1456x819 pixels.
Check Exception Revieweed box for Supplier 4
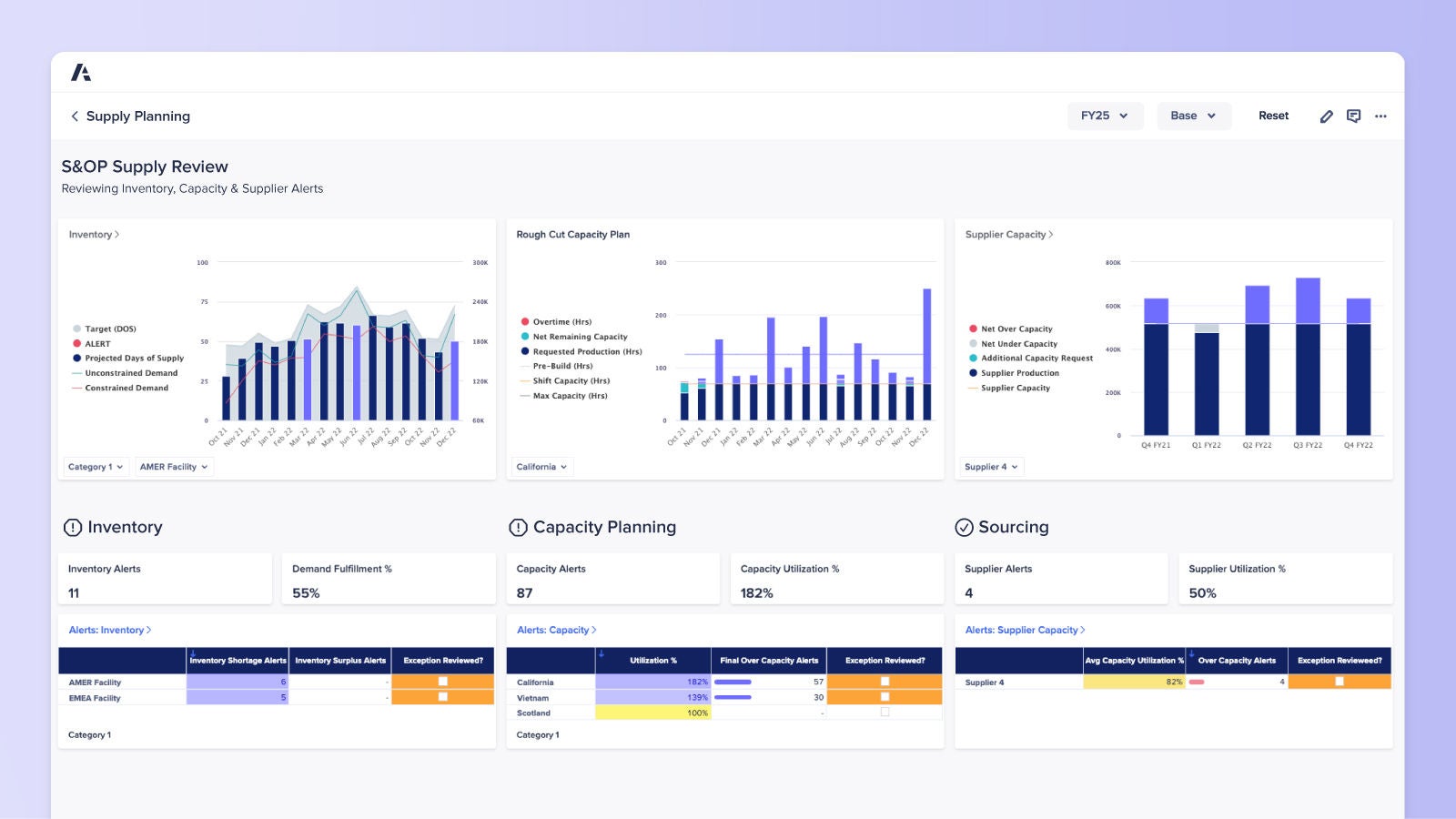click(x=1339, y=682)
